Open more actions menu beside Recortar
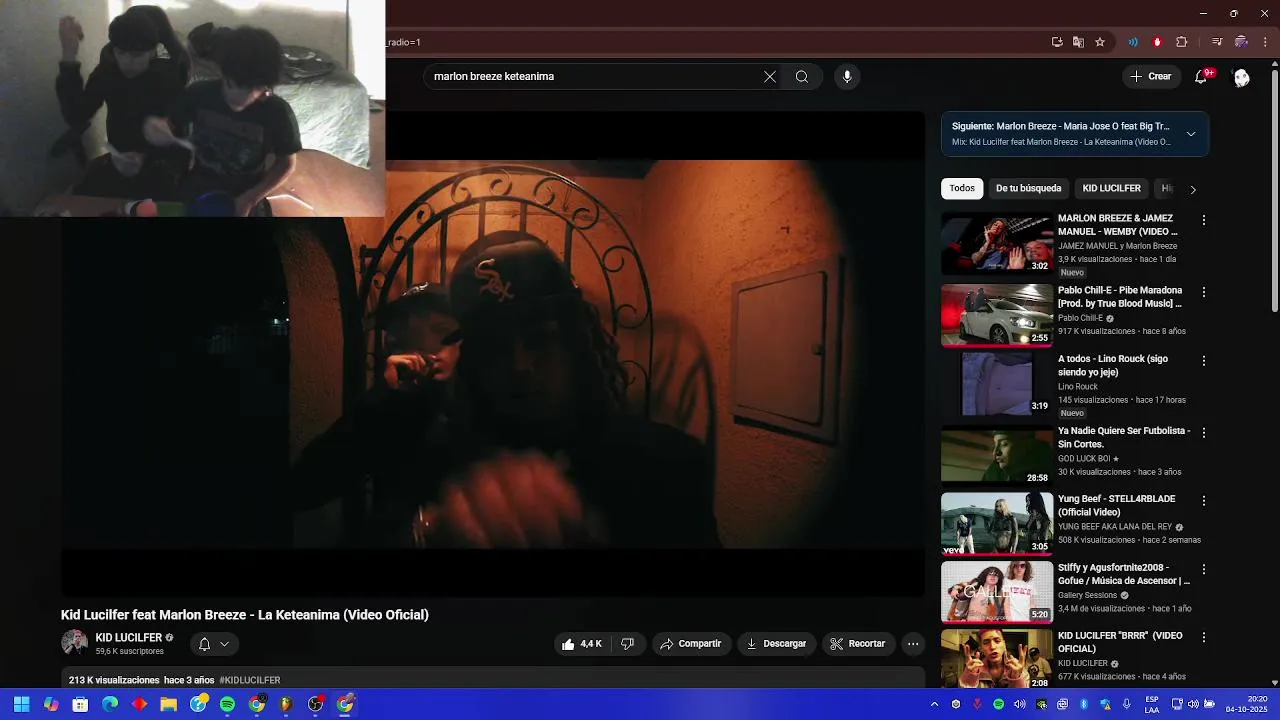1280x720 pixels. pos(913,644)
